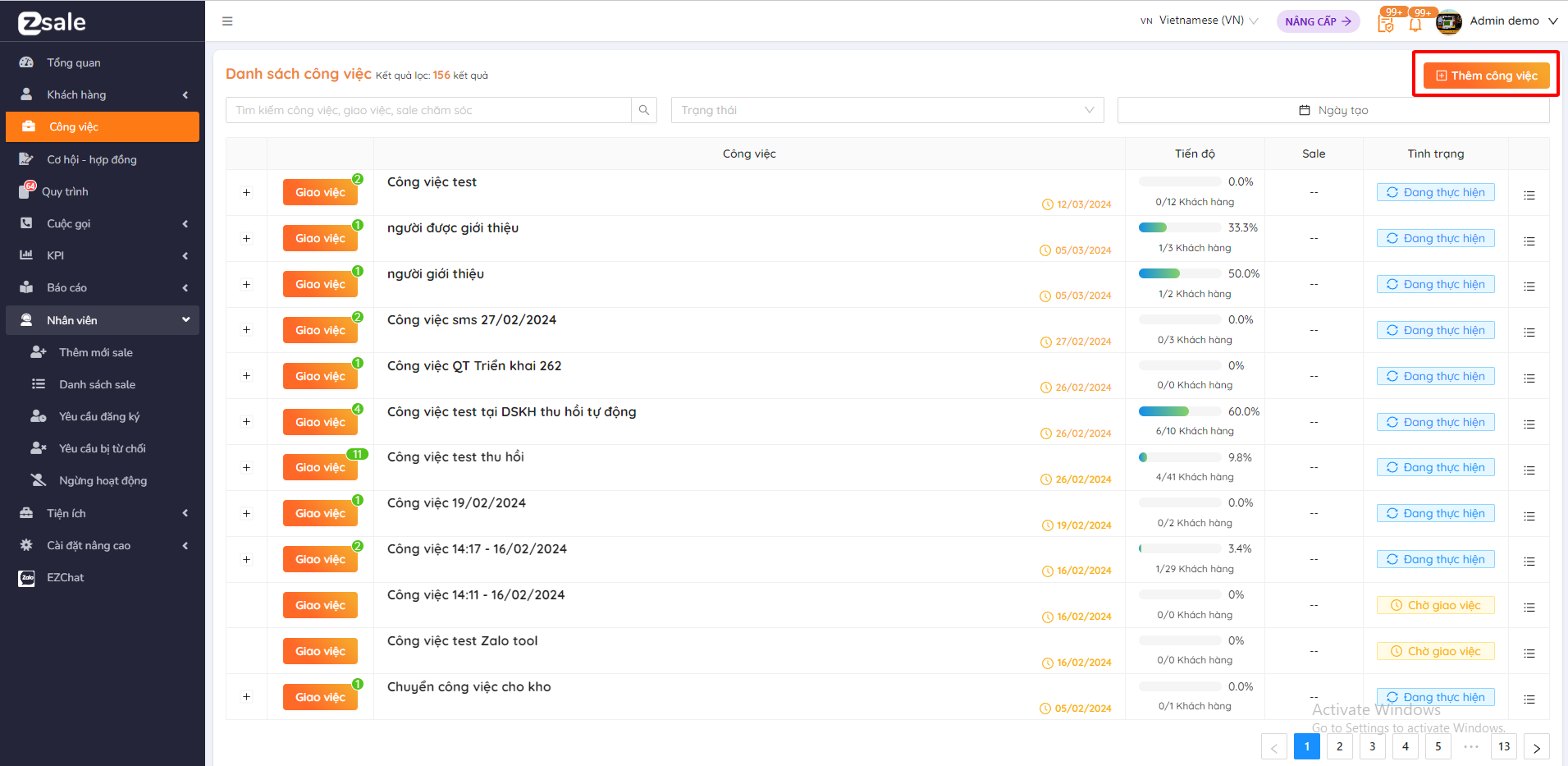Go to pagination page 2

click(1340, 746)
